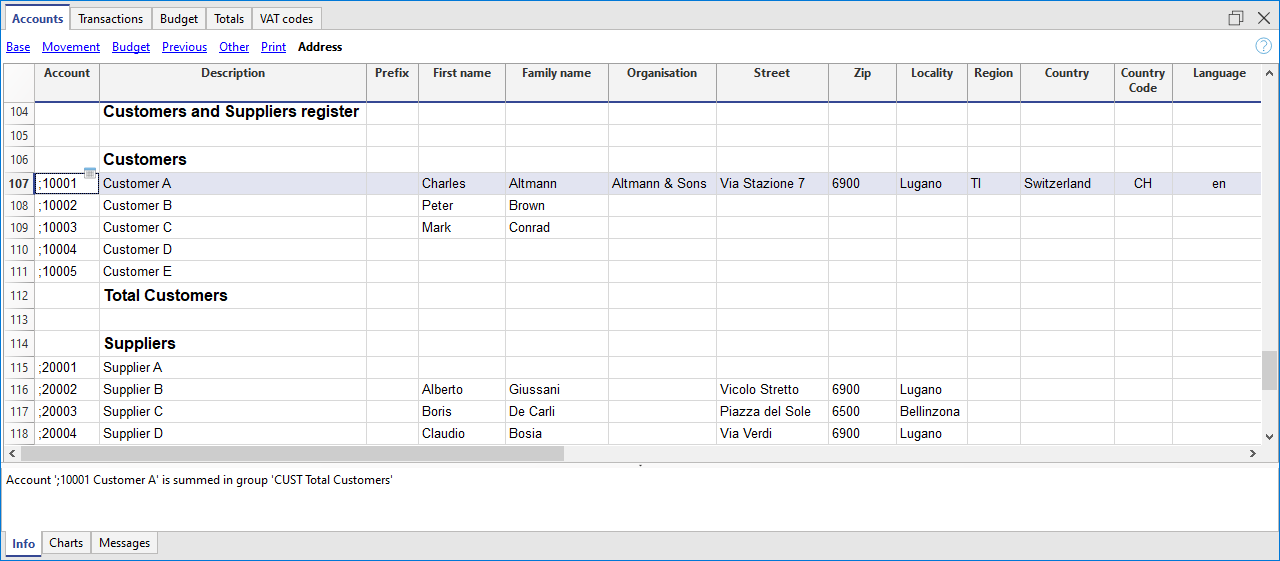The height and width of the screenshot is (561, 1280).
Task: Click the vertical scrollbar down arrow
Action: [1270, 437]
